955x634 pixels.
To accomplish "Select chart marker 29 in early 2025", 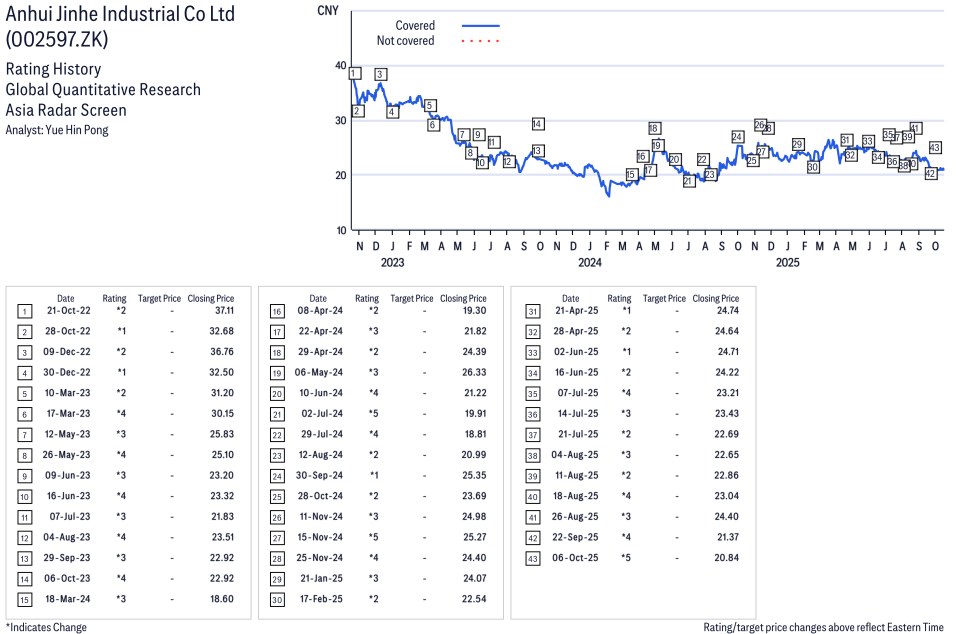I will coord(797,145).
